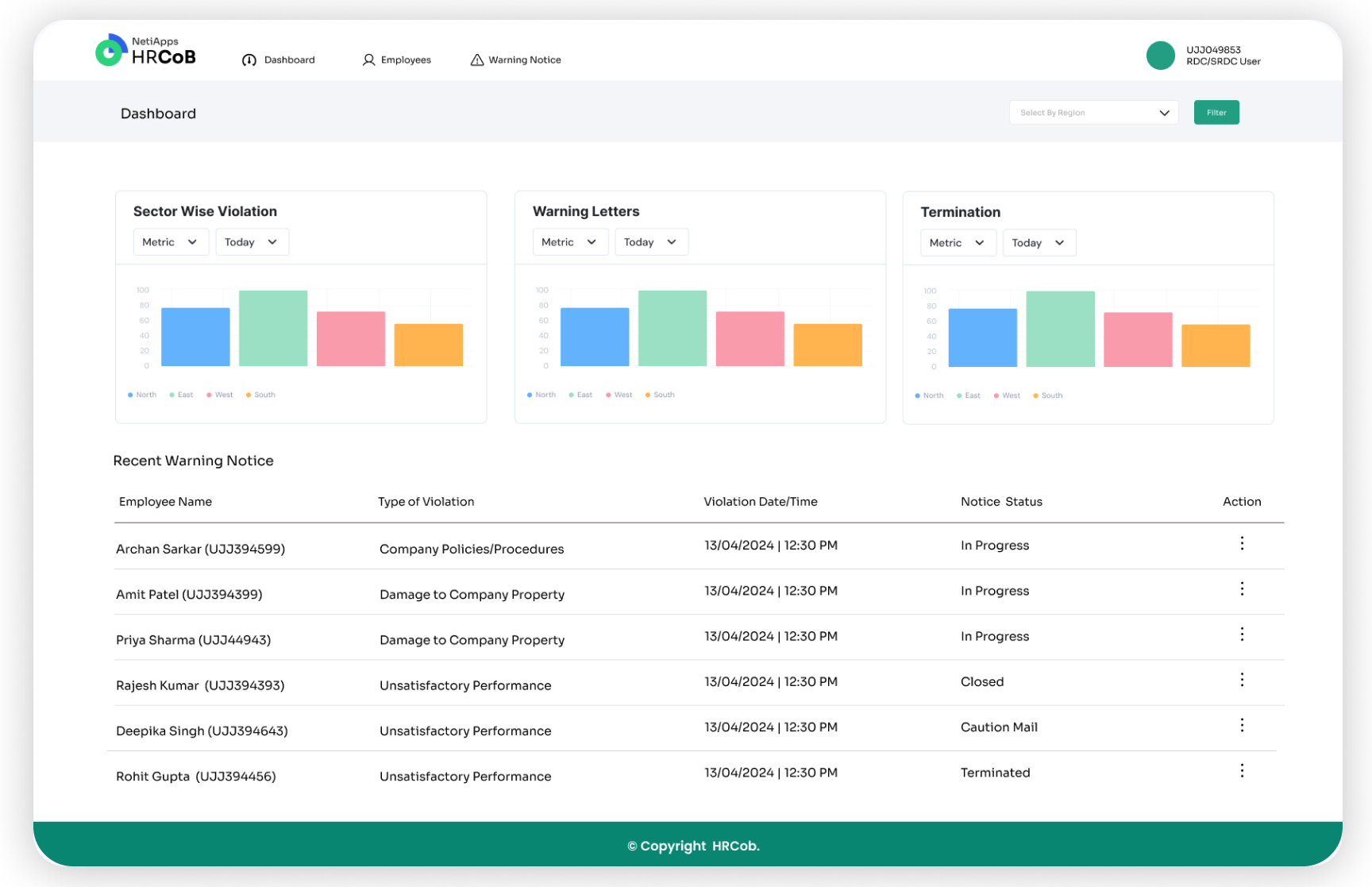Click the In Progress status for Amit Patel
This screenshot has height=887, width=1372.
(995, 590)
